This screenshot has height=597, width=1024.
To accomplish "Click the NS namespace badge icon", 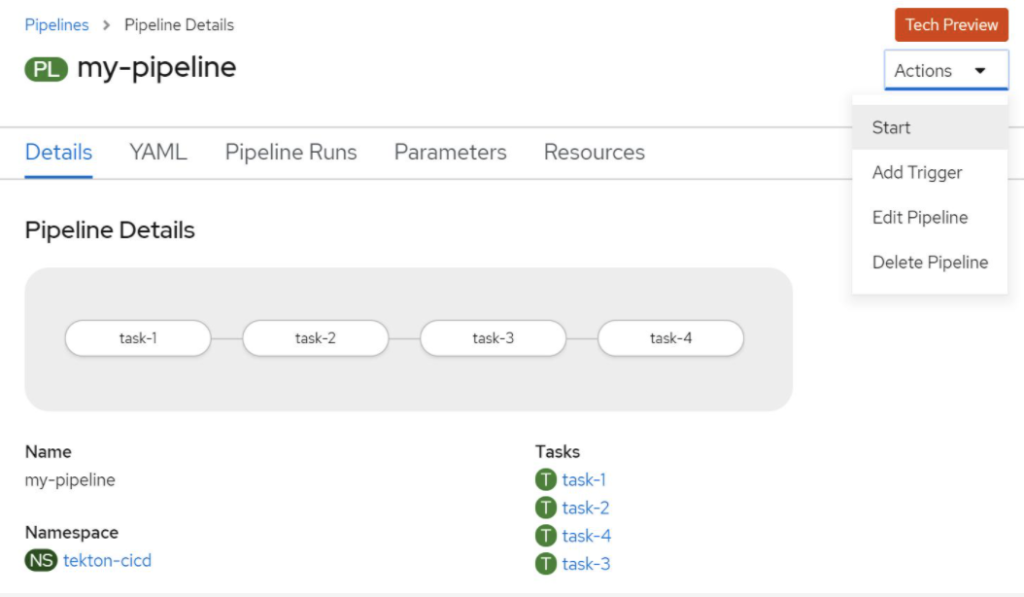I will tap(41, 560).
